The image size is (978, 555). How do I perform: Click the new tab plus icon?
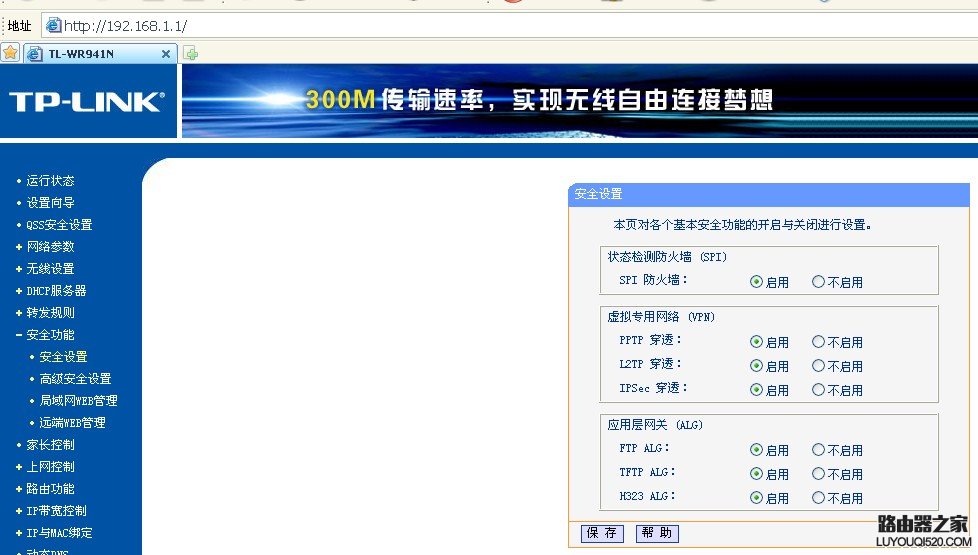191,54
